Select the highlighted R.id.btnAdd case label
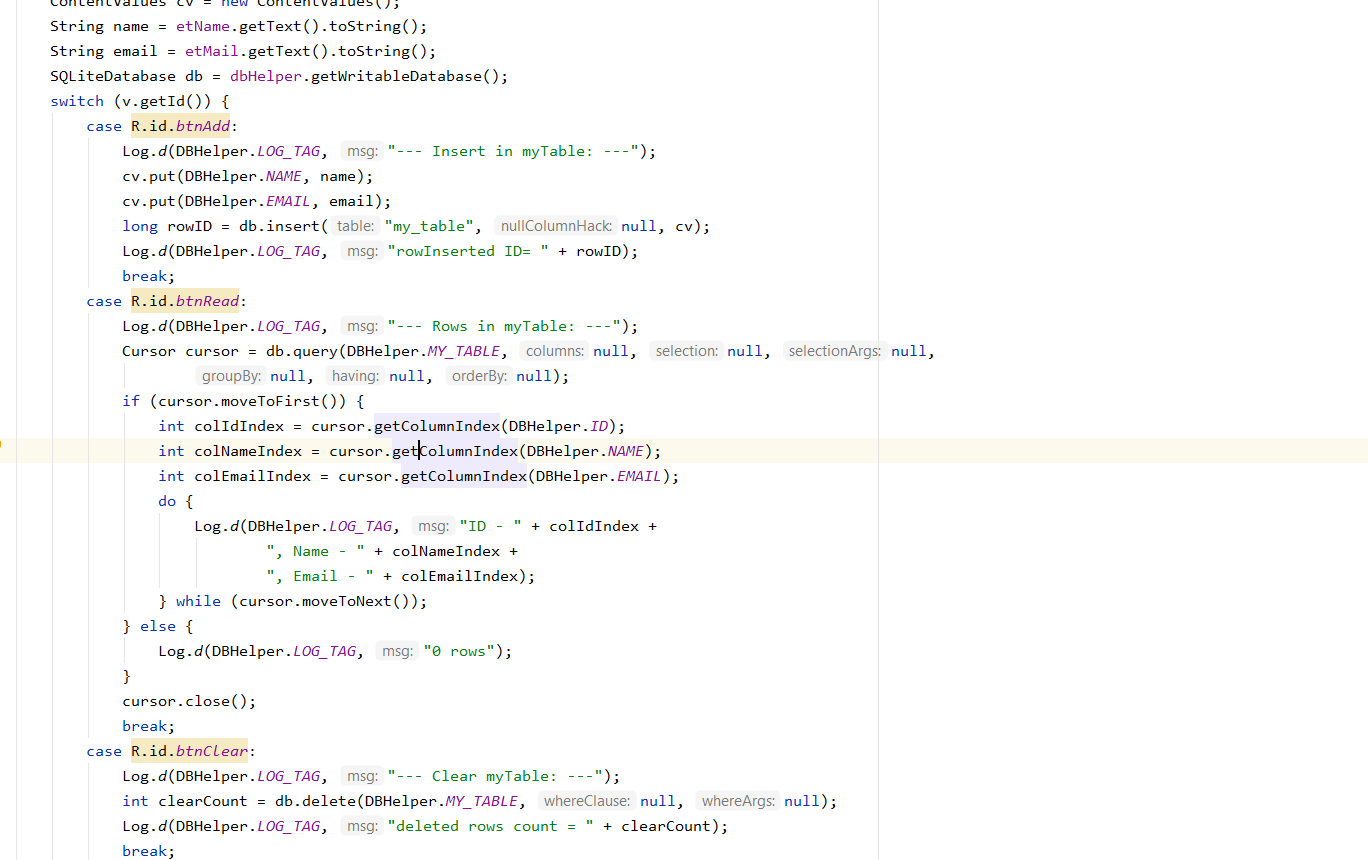Viewport: 1368px width, 860px height. (181, 126)
